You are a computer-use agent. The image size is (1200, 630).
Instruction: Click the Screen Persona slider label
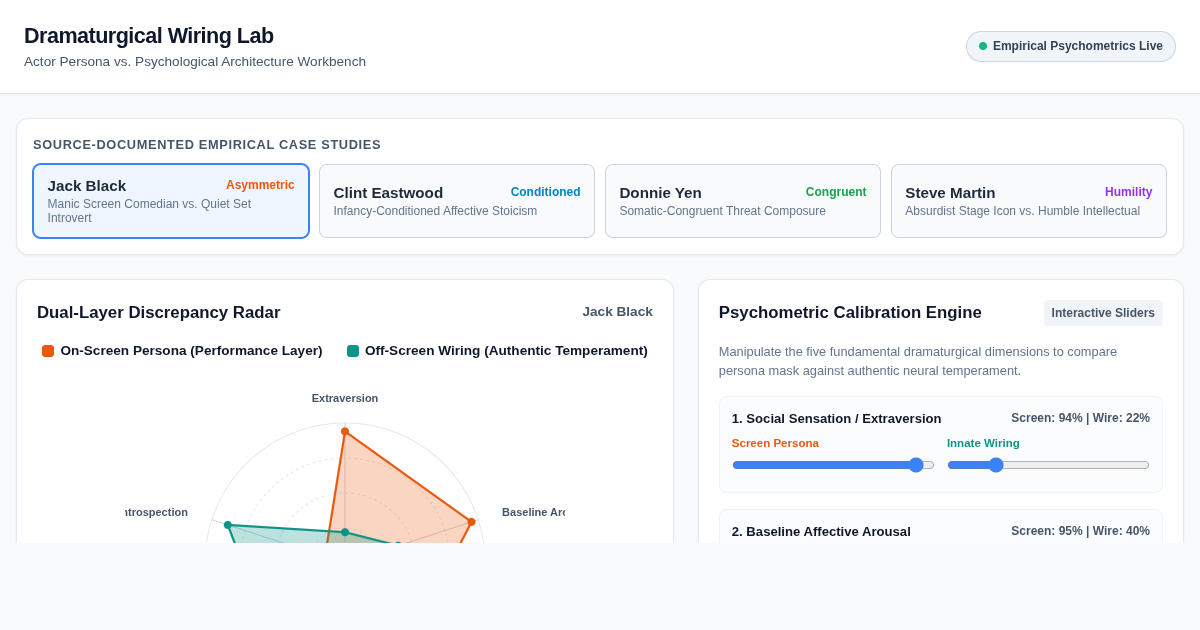(775, 443)
